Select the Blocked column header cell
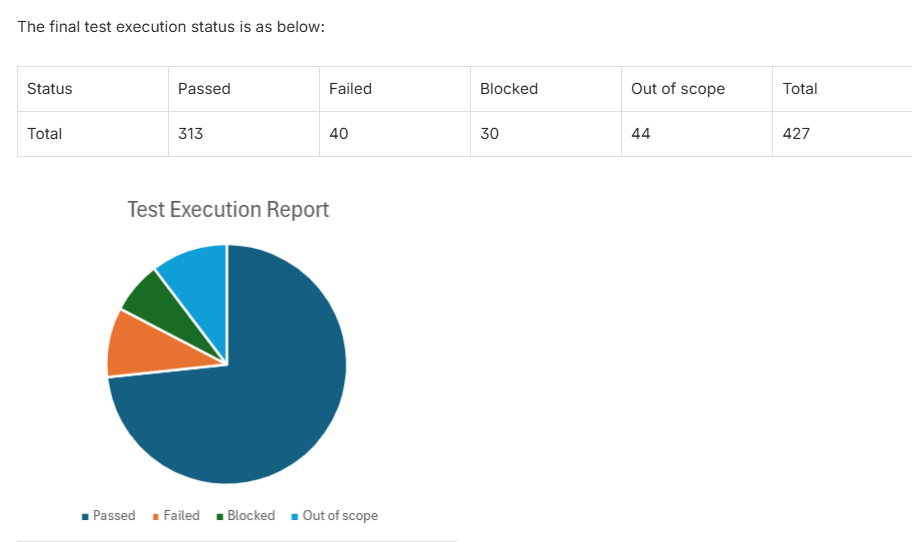 [x=509, y=89]
